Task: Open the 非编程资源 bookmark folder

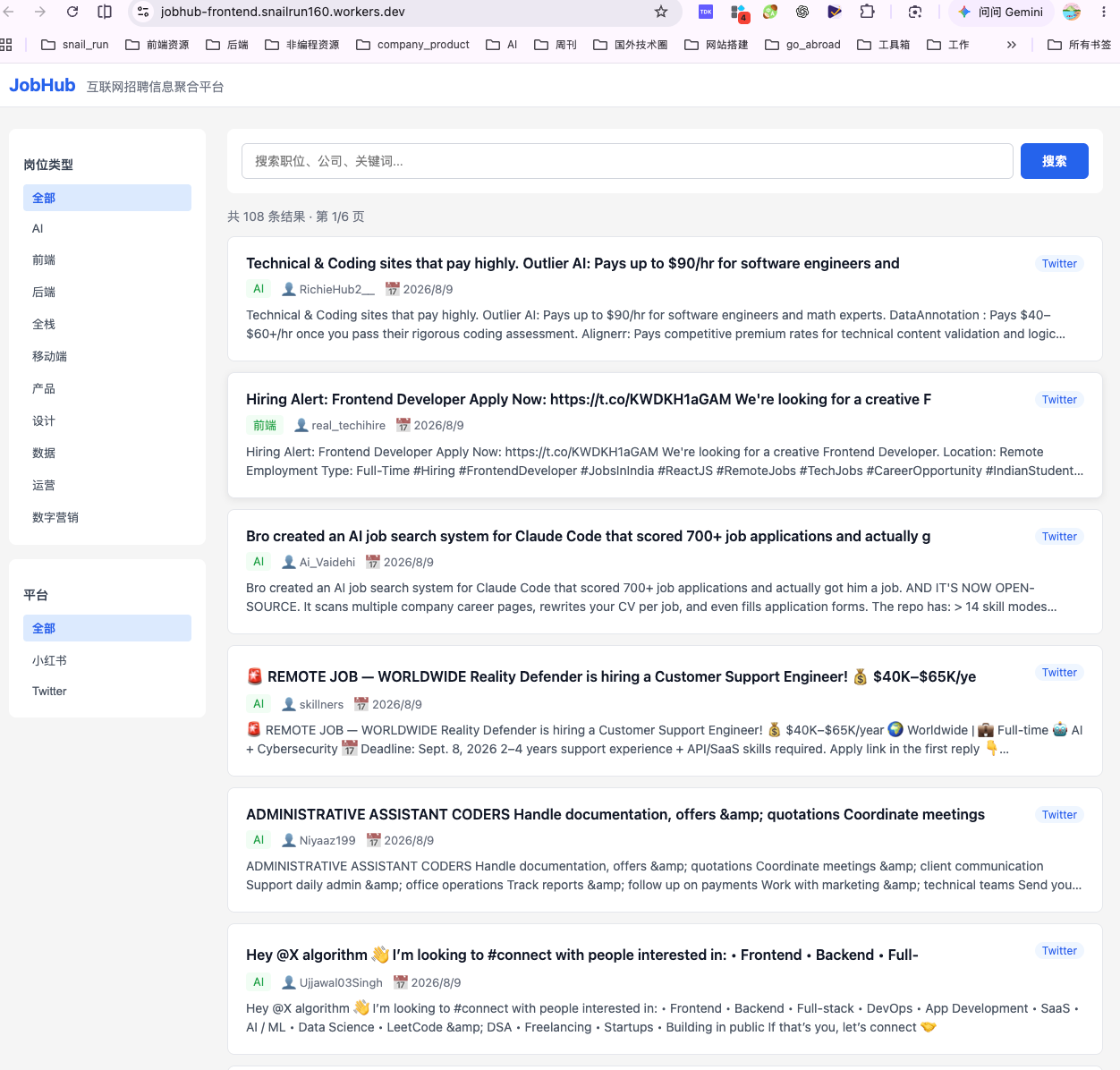Action: click(x=302, y=44)
